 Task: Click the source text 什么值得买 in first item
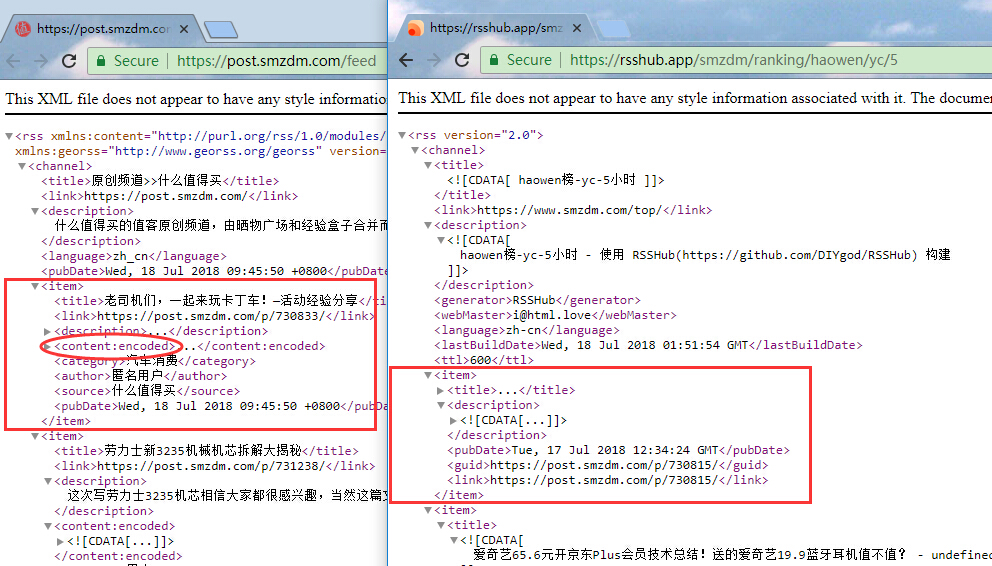coord(144,391)
